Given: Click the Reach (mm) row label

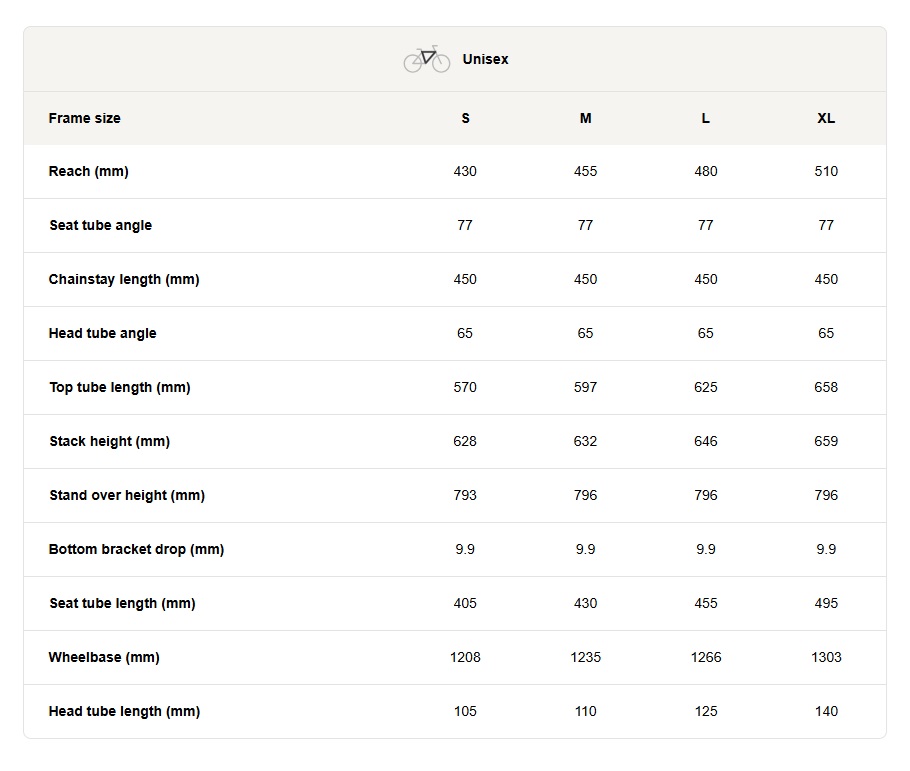Looking at the screenshot, I should point(89,171).
